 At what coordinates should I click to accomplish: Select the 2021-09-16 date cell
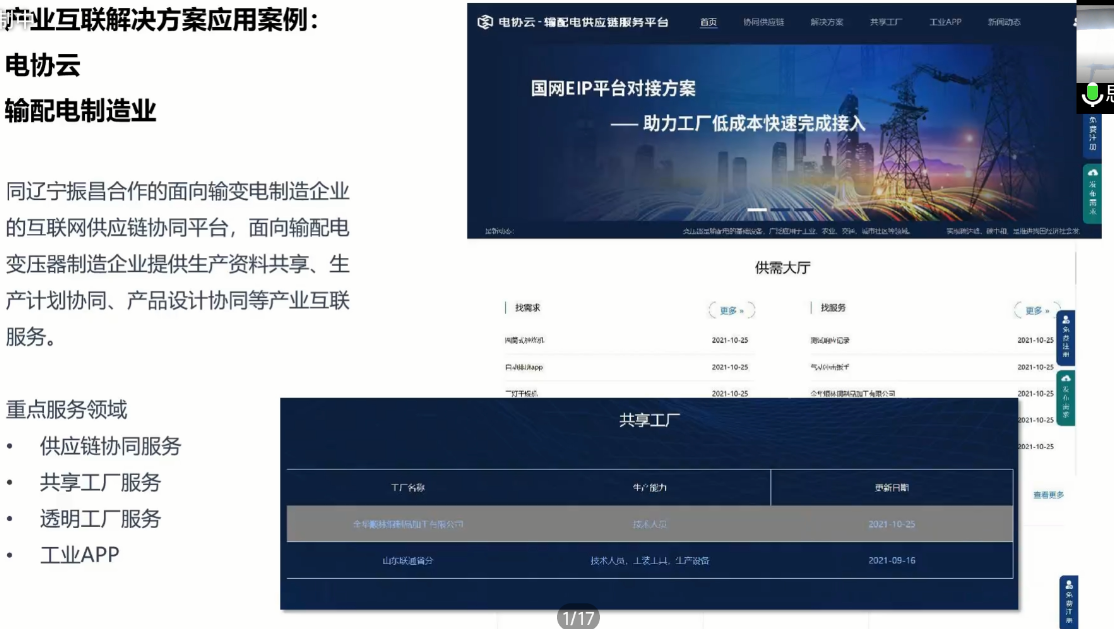click(892, 560)
